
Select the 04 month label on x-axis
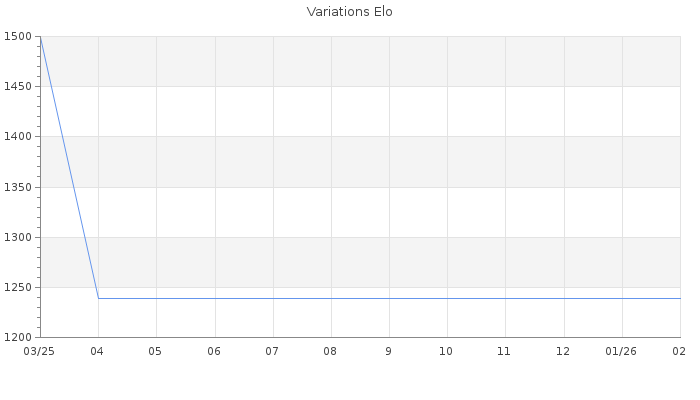(x=97, y=352)
